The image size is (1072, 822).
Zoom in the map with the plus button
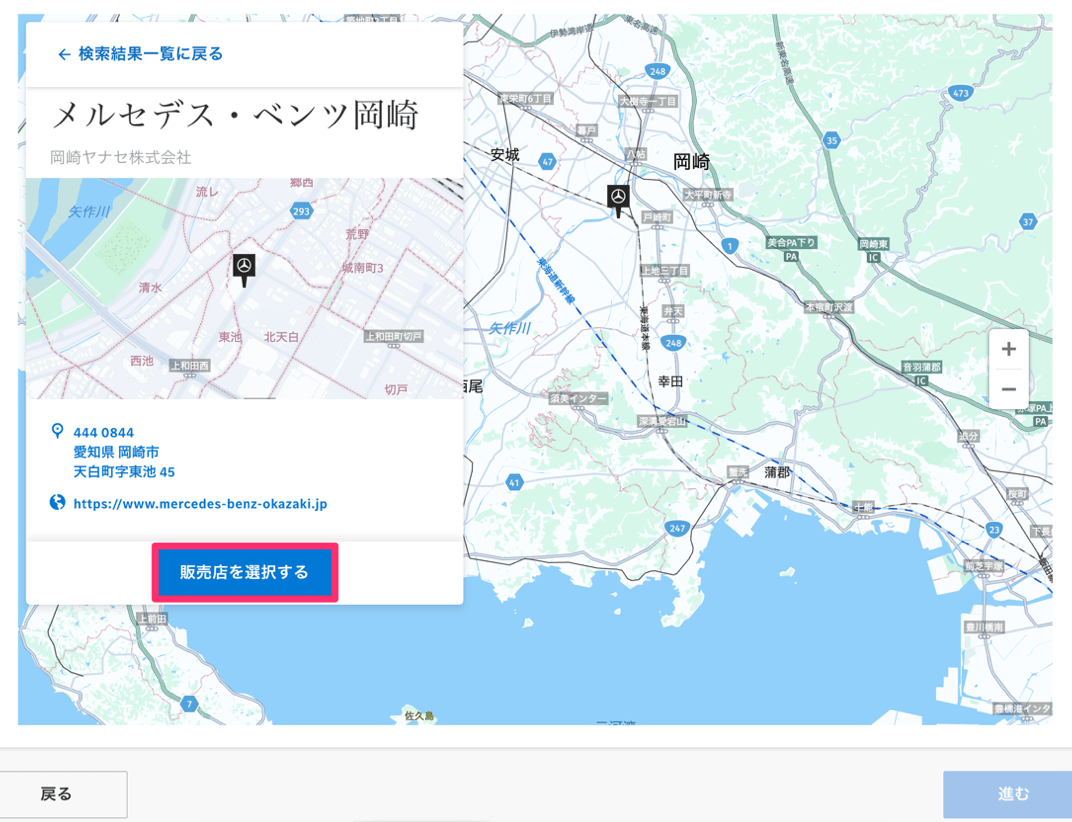pos(1008,349)
